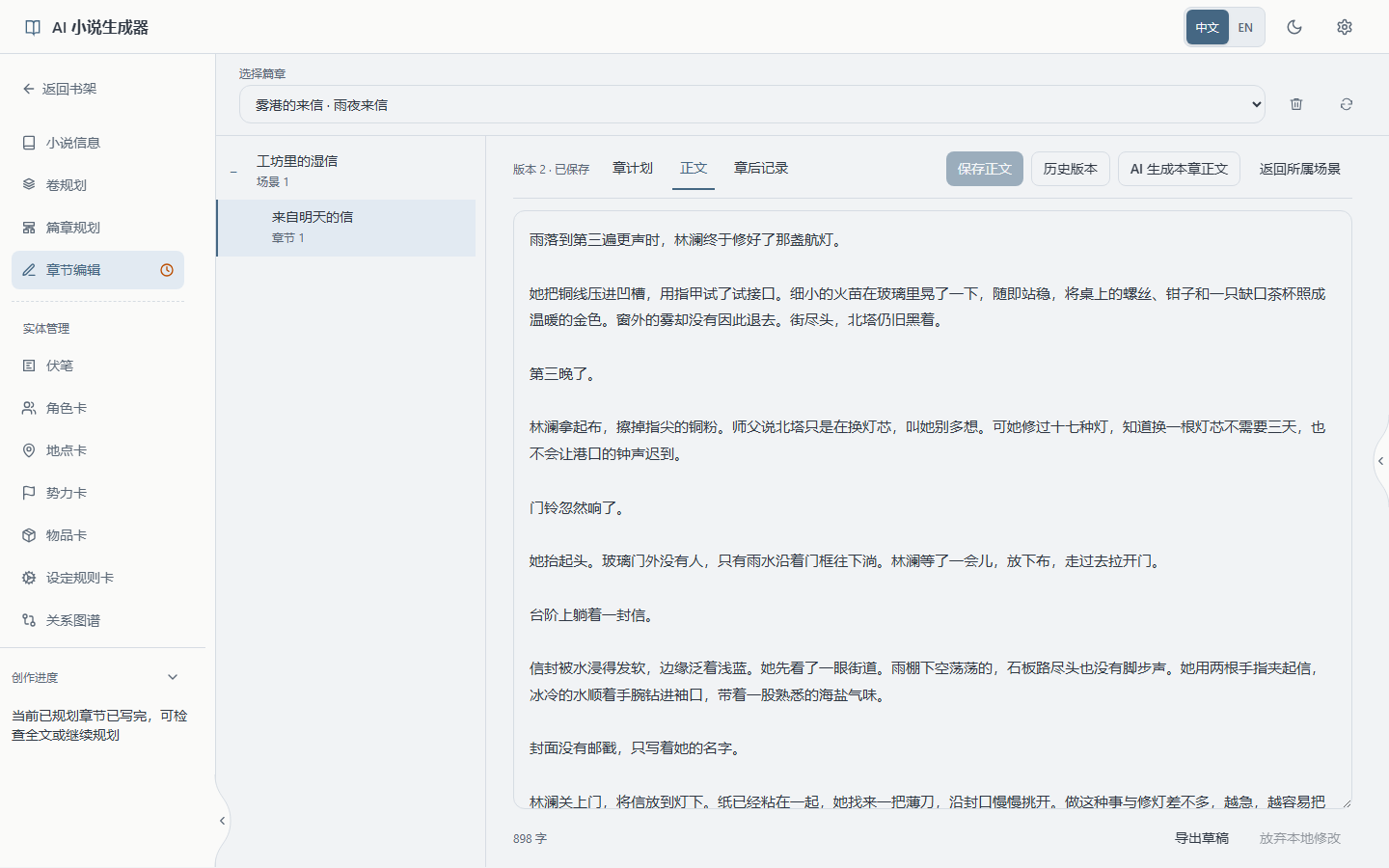Click 放弃本地修改
Viewport: 1389px width, 868px height.
tap(1300, 838)
